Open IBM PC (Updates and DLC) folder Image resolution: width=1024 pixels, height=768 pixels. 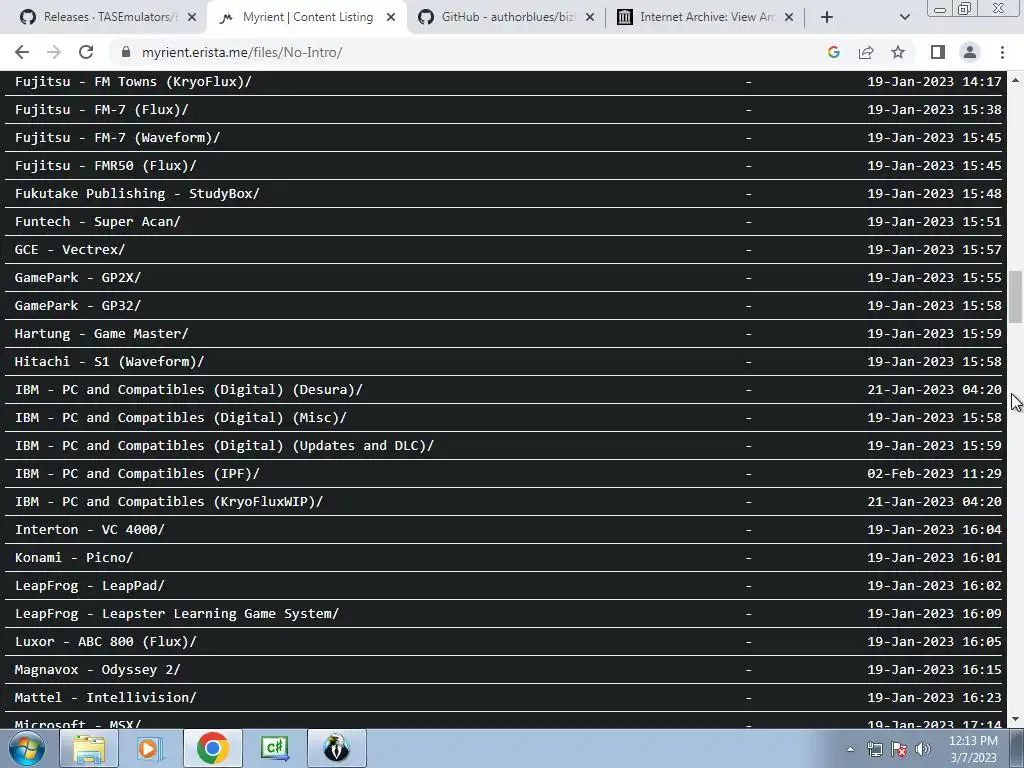tap(224, 446)
